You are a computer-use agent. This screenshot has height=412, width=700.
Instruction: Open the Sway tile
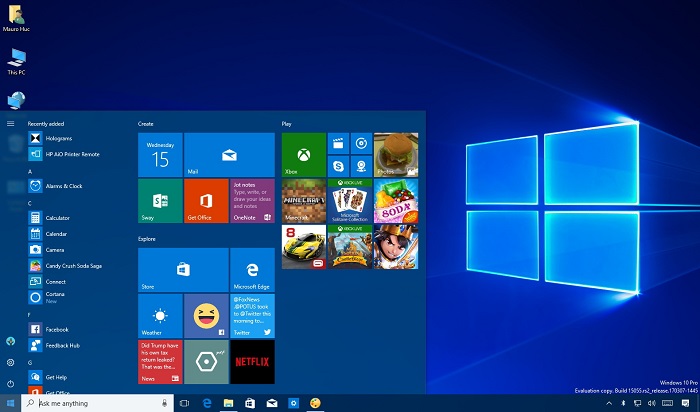pyautogui.click(x=160, y=201)
